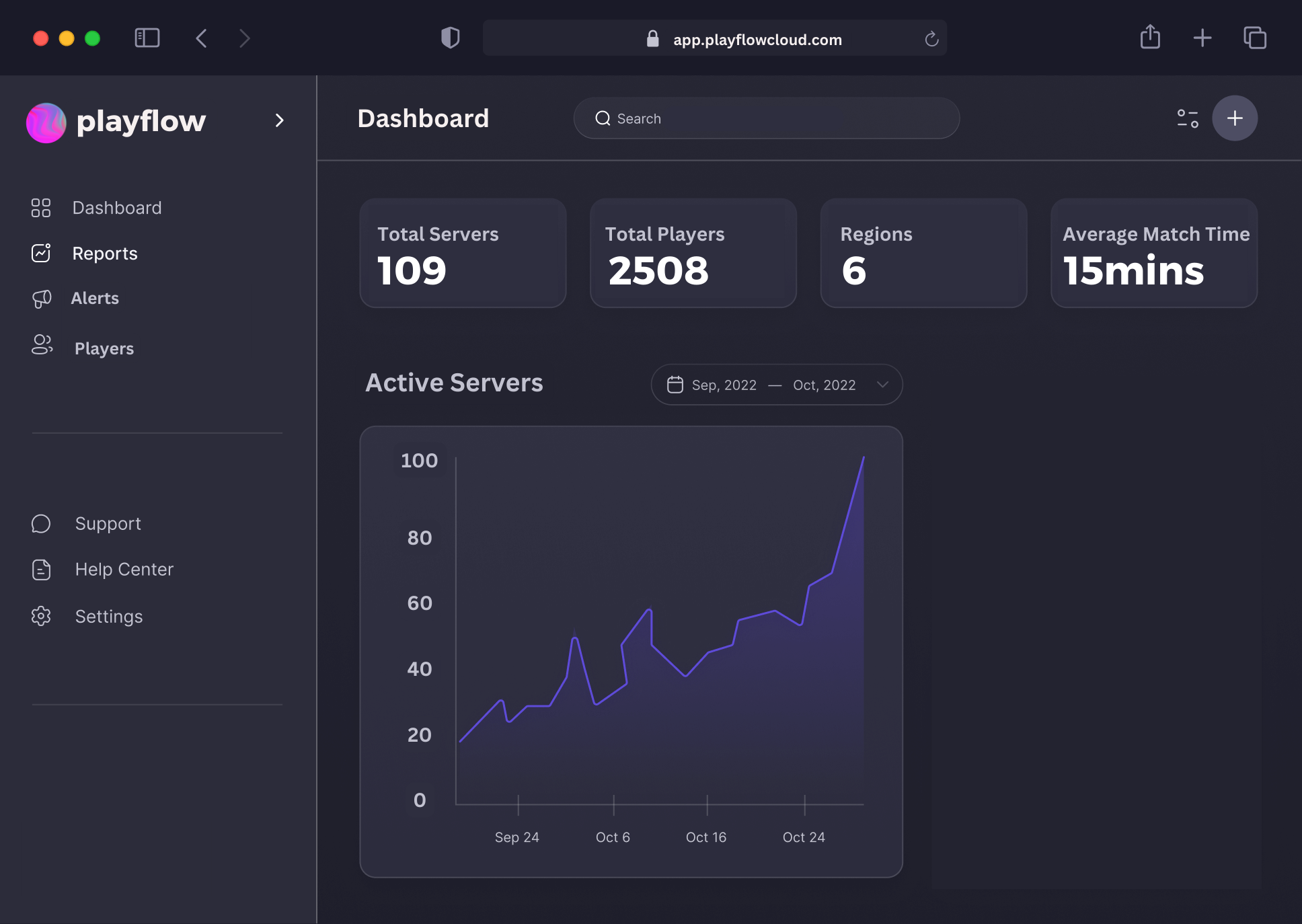Select the Reports chart icon
The height and width of the screenshot is (924, 1302).
(x=41, y=253)
